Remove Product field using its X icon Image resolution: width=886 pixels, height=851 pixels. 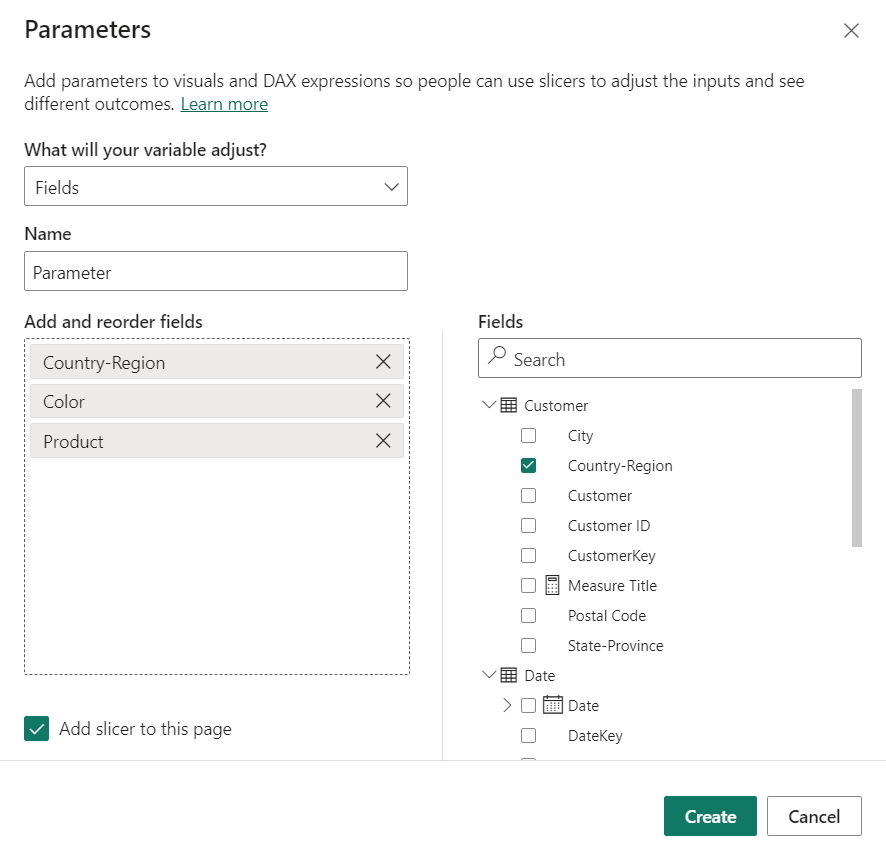click(x=383, y=441)
